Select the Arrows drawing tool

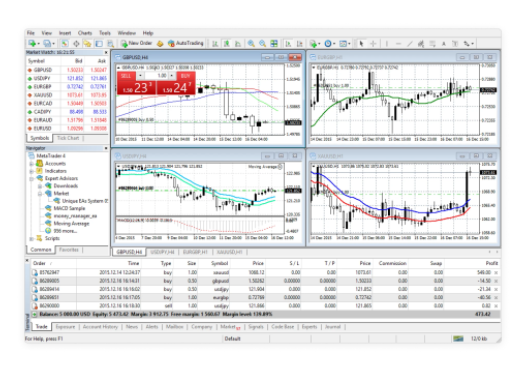click(466, 43)
